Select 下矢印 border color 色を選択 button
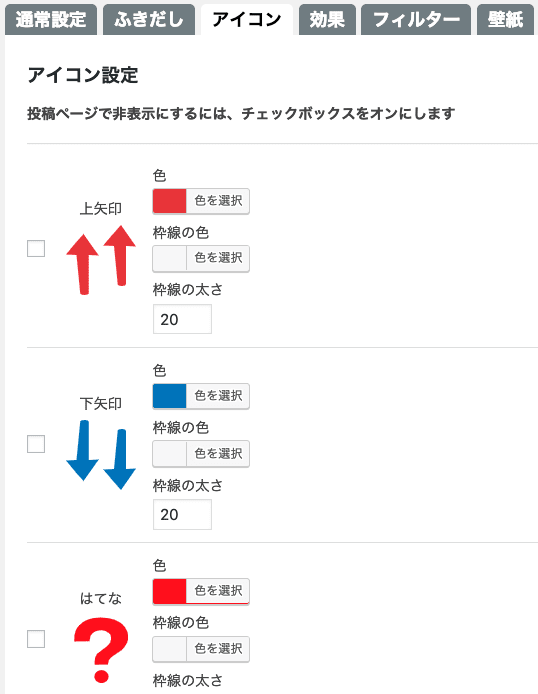Image resolution: width=538 pixels, height=694 pixels. tap(218, 454)
